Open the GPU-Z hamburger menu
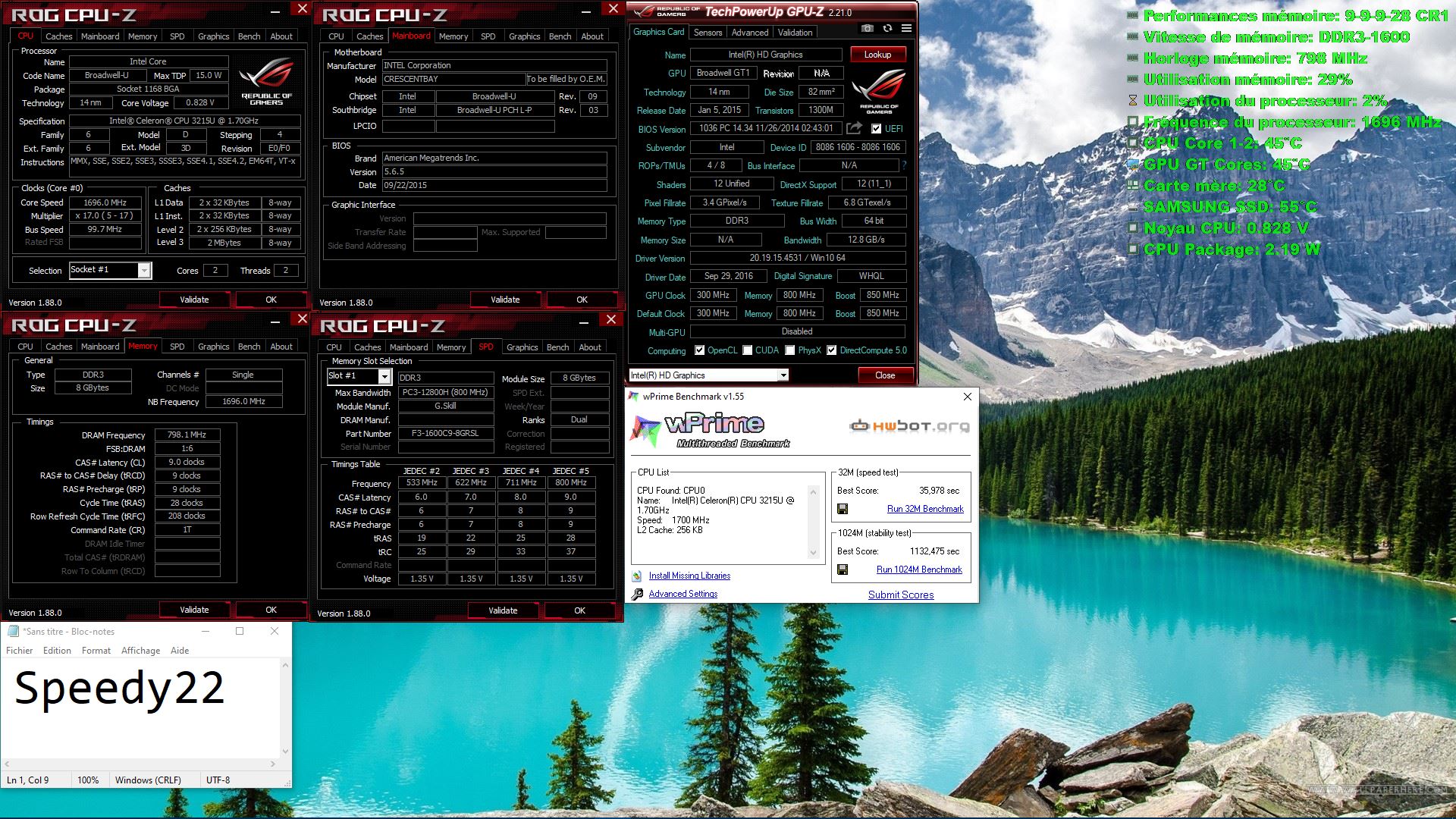The width and height of the screenshot is (1456, 819). (x=906, y=29)
